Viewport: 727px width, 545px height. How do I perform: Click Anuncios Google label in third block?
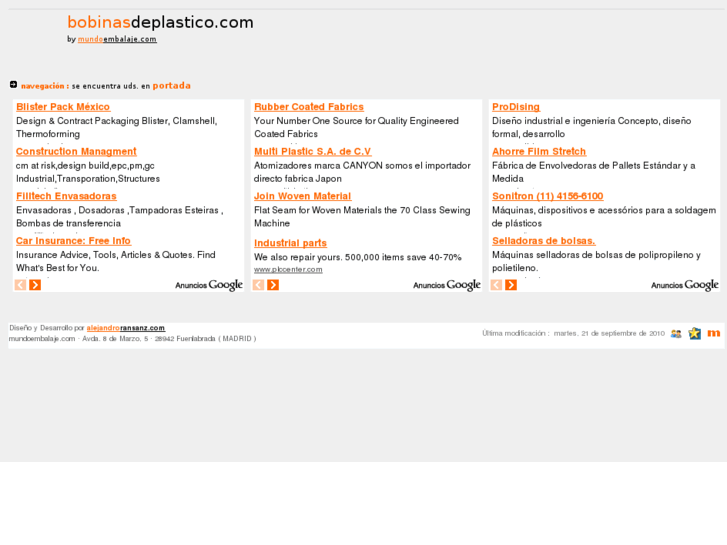(x=685, y=285)
